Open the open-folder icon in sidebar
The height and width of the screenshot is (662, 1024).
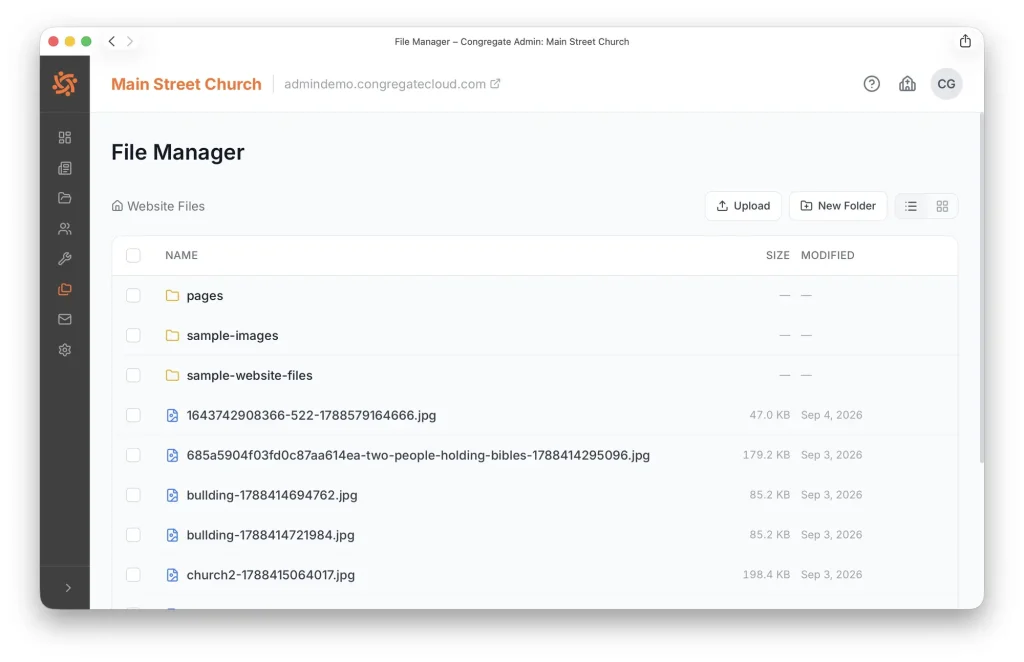point(65,198)
